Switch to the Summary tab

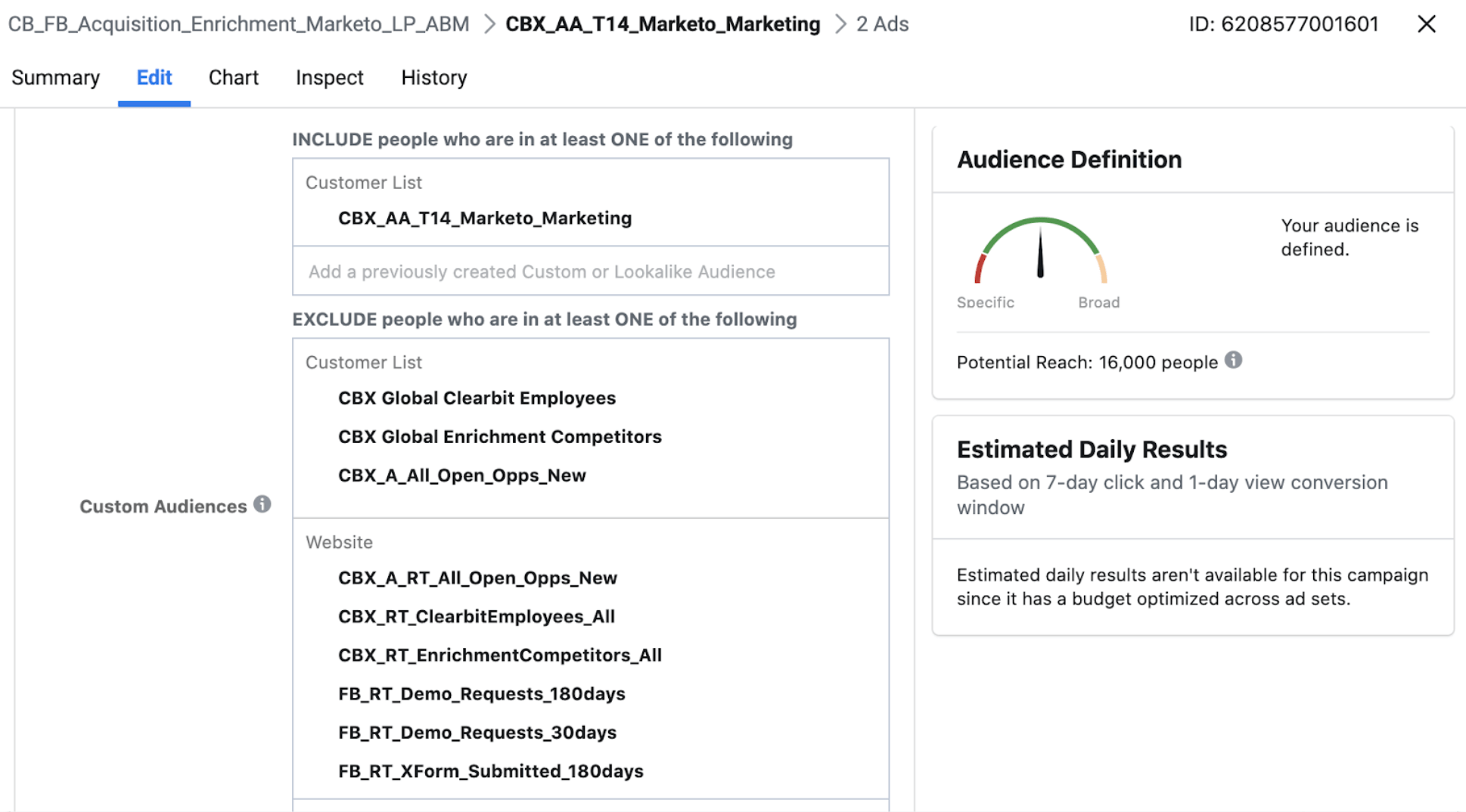pos(54,77)
